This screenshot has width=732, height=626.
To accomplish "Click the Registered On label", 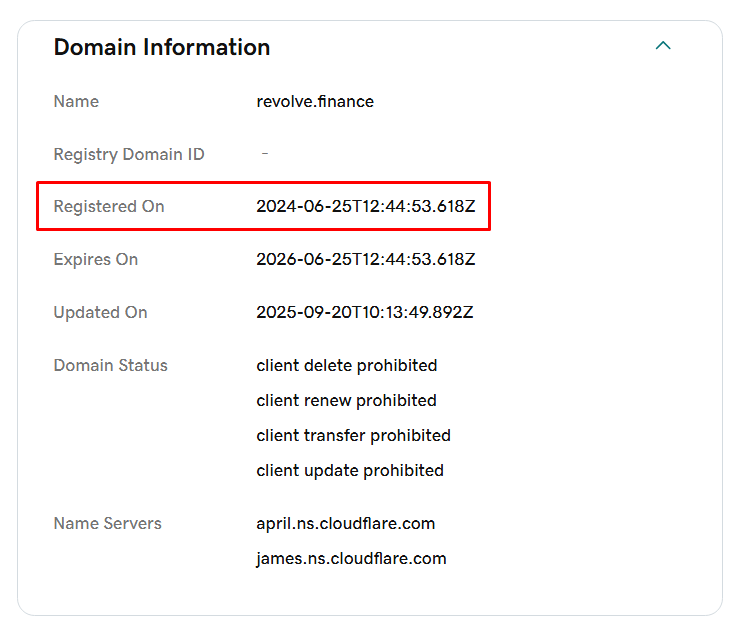I will point(109,206).
